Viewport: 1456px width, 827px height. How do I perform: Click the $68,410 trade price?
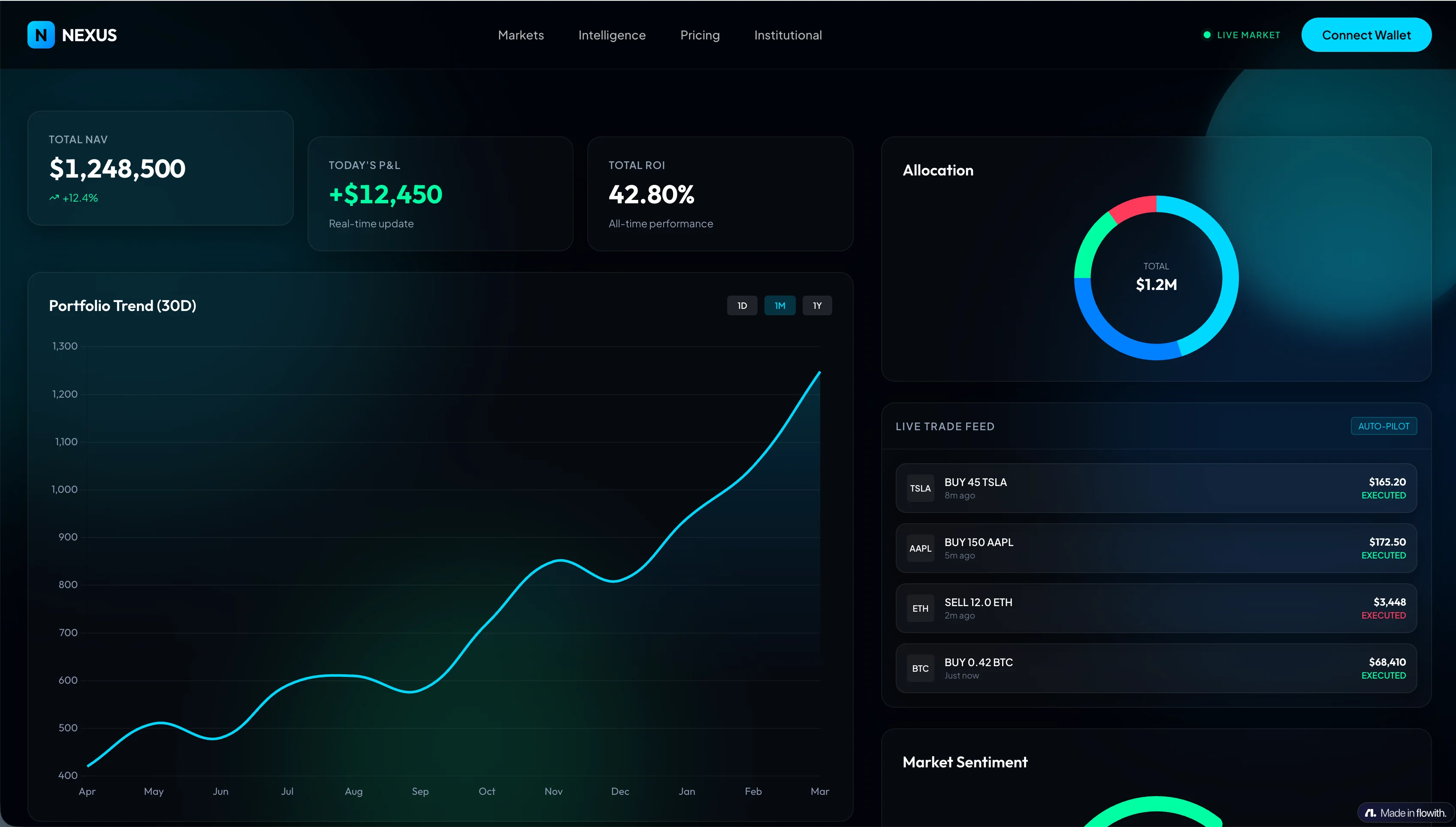[1387, 662]
